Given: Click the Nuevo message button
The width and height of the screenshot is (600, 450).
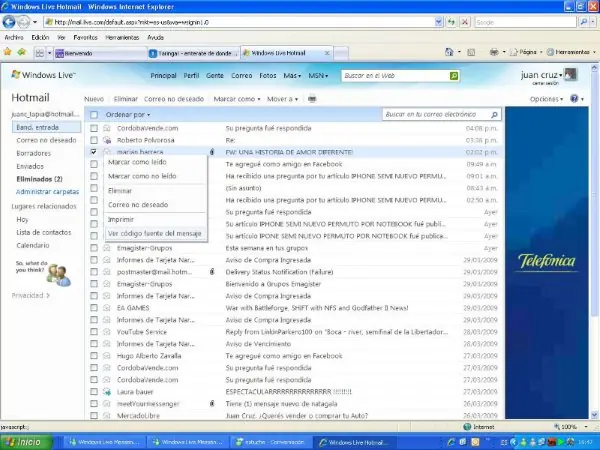Looking at the screenshot, I should 94,99.
